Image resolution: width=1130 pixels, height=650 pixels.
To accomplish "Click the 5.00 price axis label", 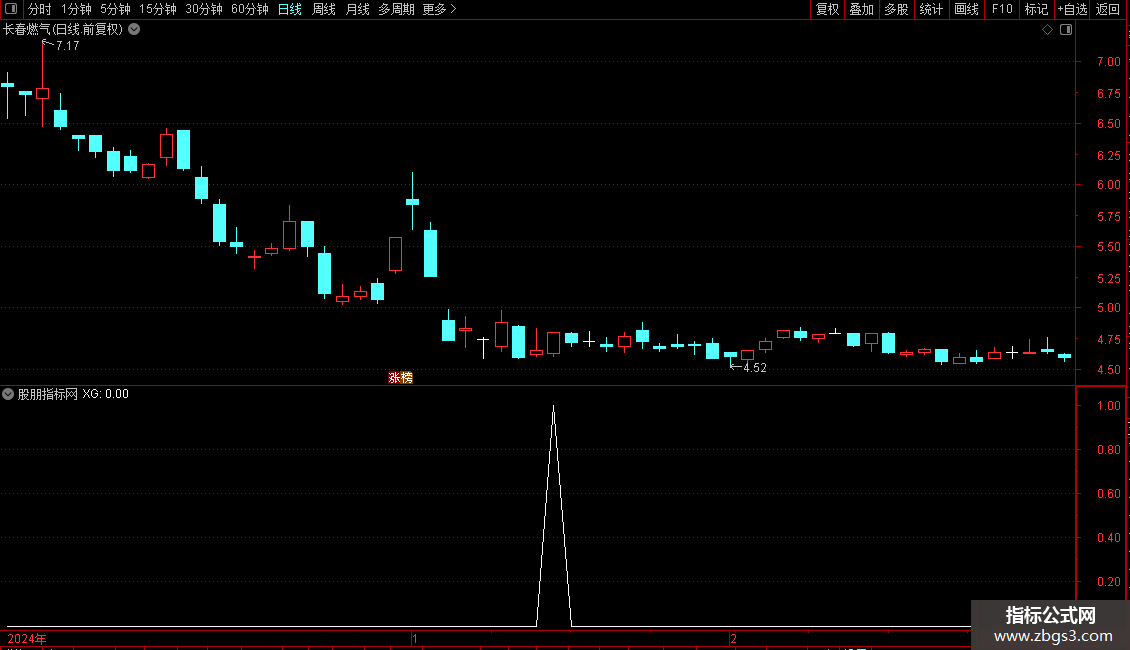I will pyautogui.click(x=1108, y=308).
